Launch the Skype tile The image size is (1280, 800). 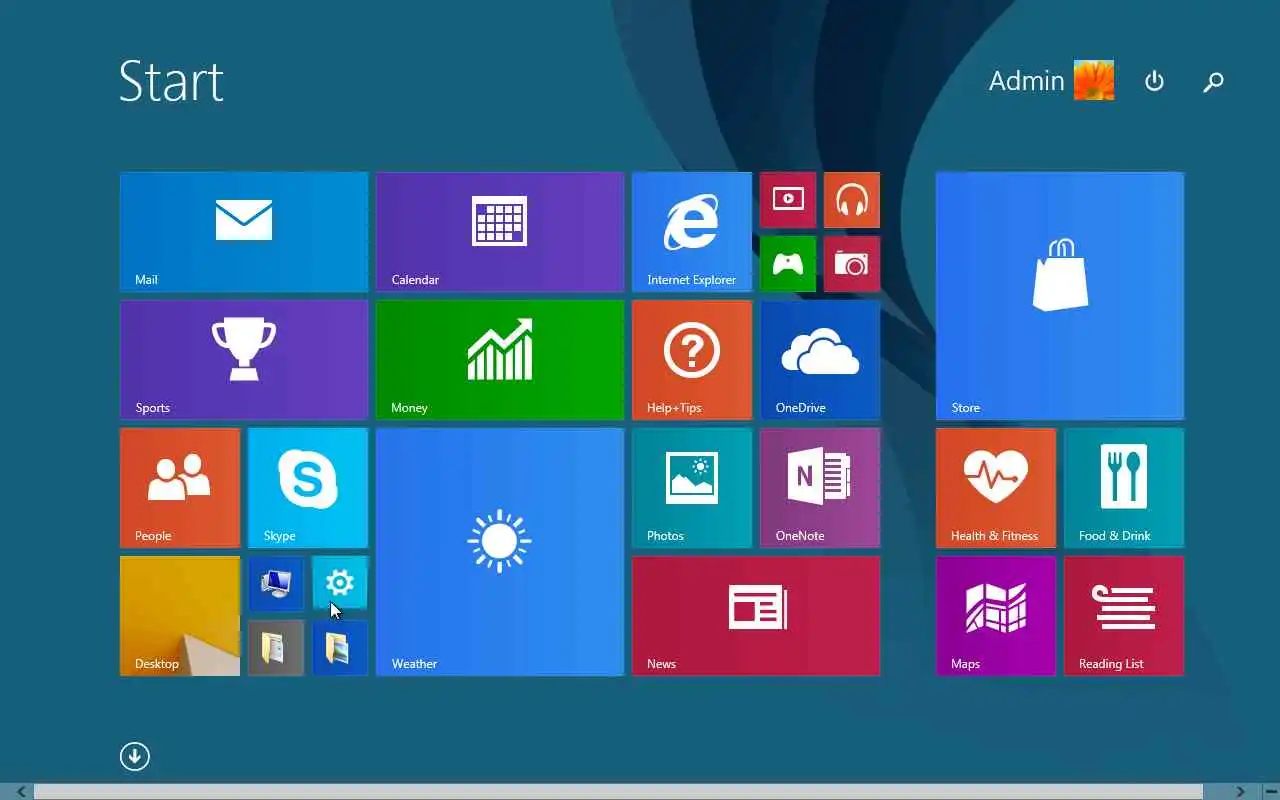[308, 488]
